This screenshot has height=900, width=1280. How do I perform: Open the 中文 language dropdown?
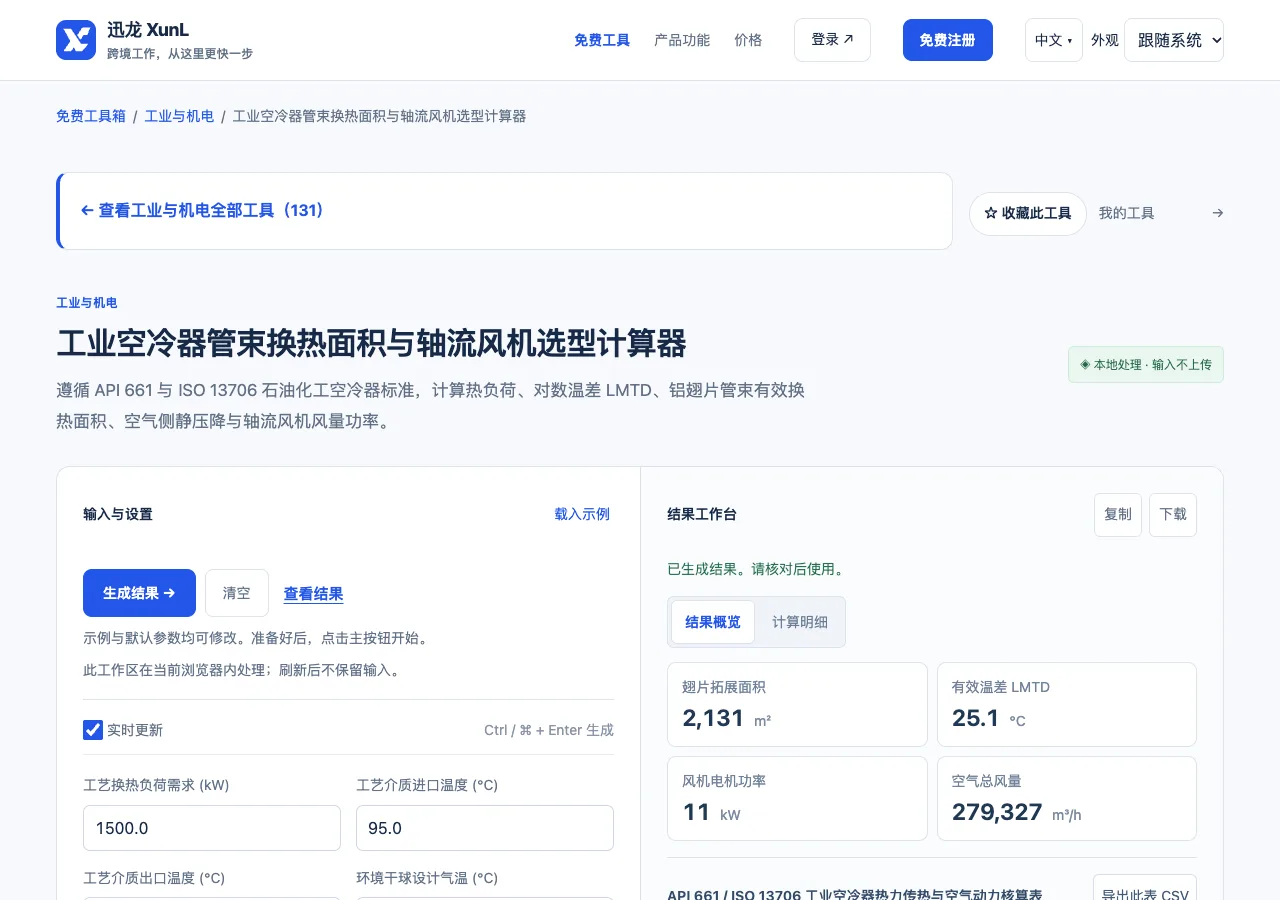pyautogui.click(x=1053, y=40)
